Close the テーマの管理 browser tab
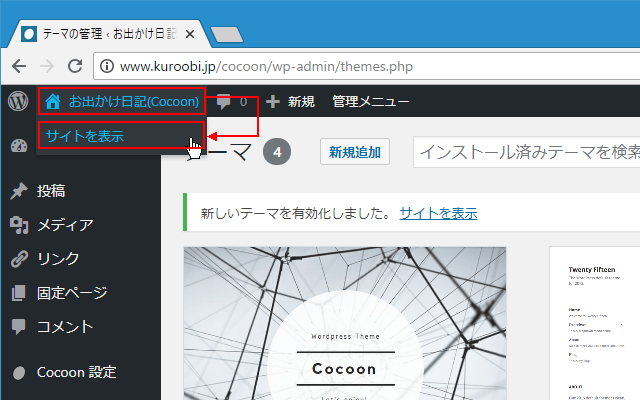Screen dimensions: 640x400 point(190,34)
